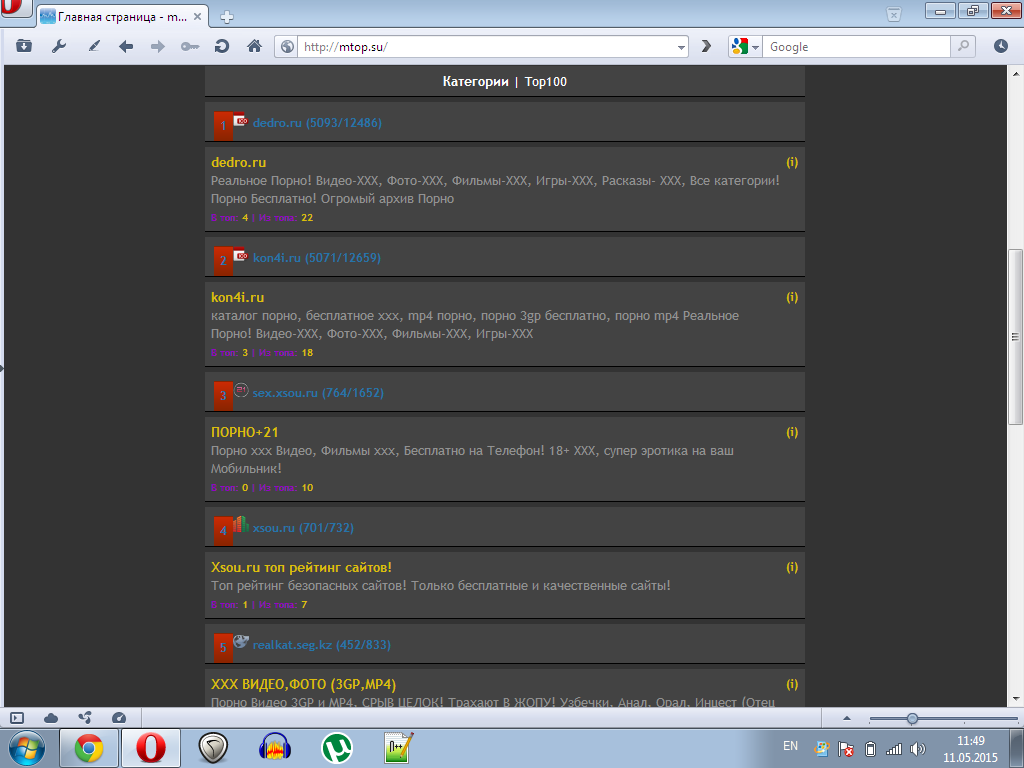Select the Главная страница tab
The width and height of the screenshot is (1024, 768).
123,17
